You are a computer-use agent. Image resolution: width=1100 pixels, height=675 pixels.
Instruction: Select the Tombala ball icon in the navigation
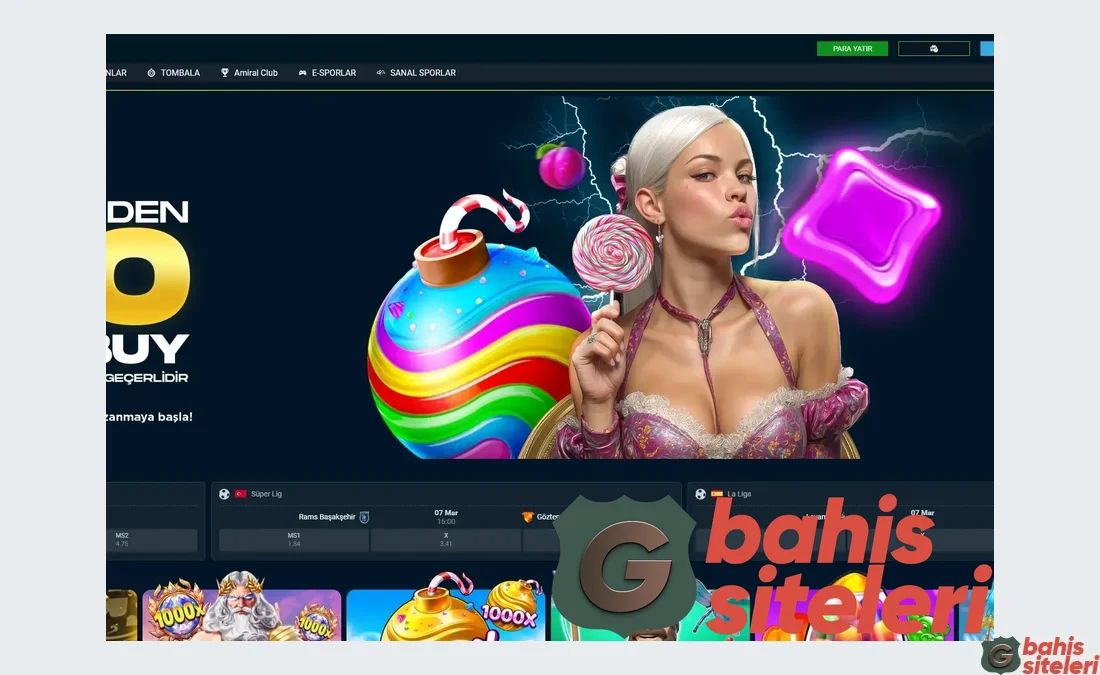(151, 72)
